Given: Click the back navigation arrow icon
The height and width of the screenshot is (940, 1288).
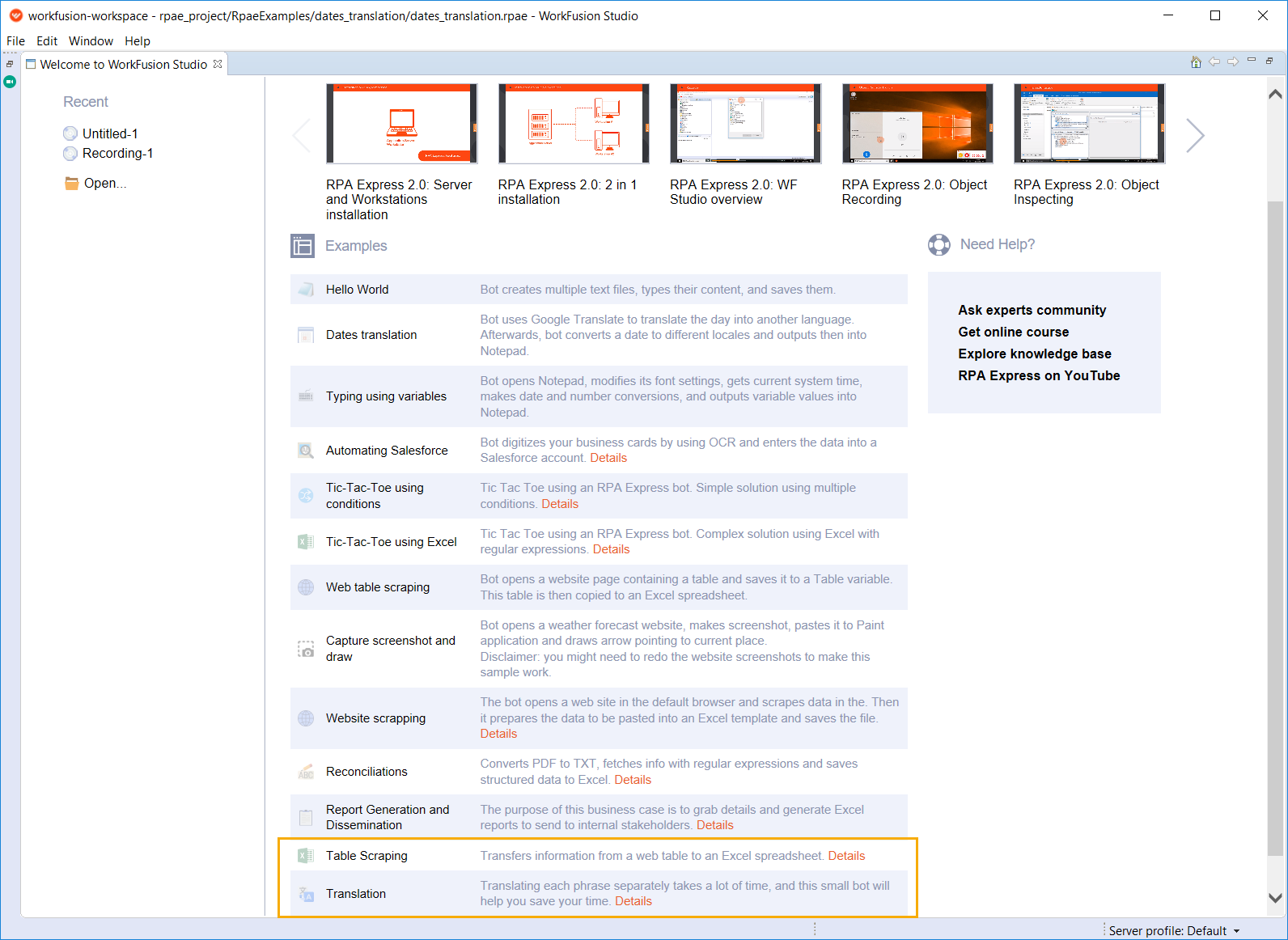Looking at the screenshot, I should pyautogui.click(x=1214, y=62).
